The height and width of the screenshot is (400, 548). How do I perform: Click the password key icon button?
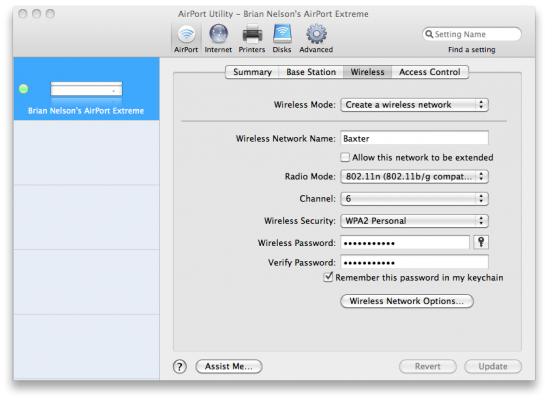[x=481, y=242]
